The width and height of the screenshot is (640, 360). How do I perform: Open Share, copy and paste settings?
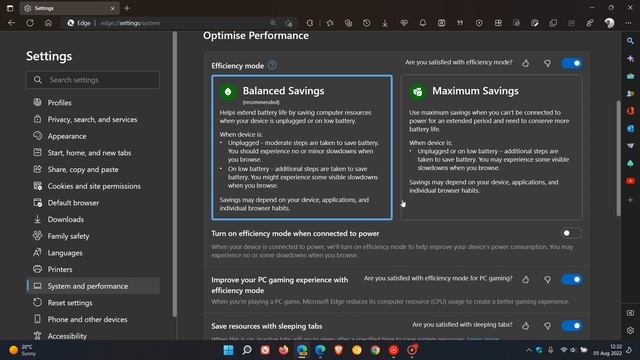(93, 169)
